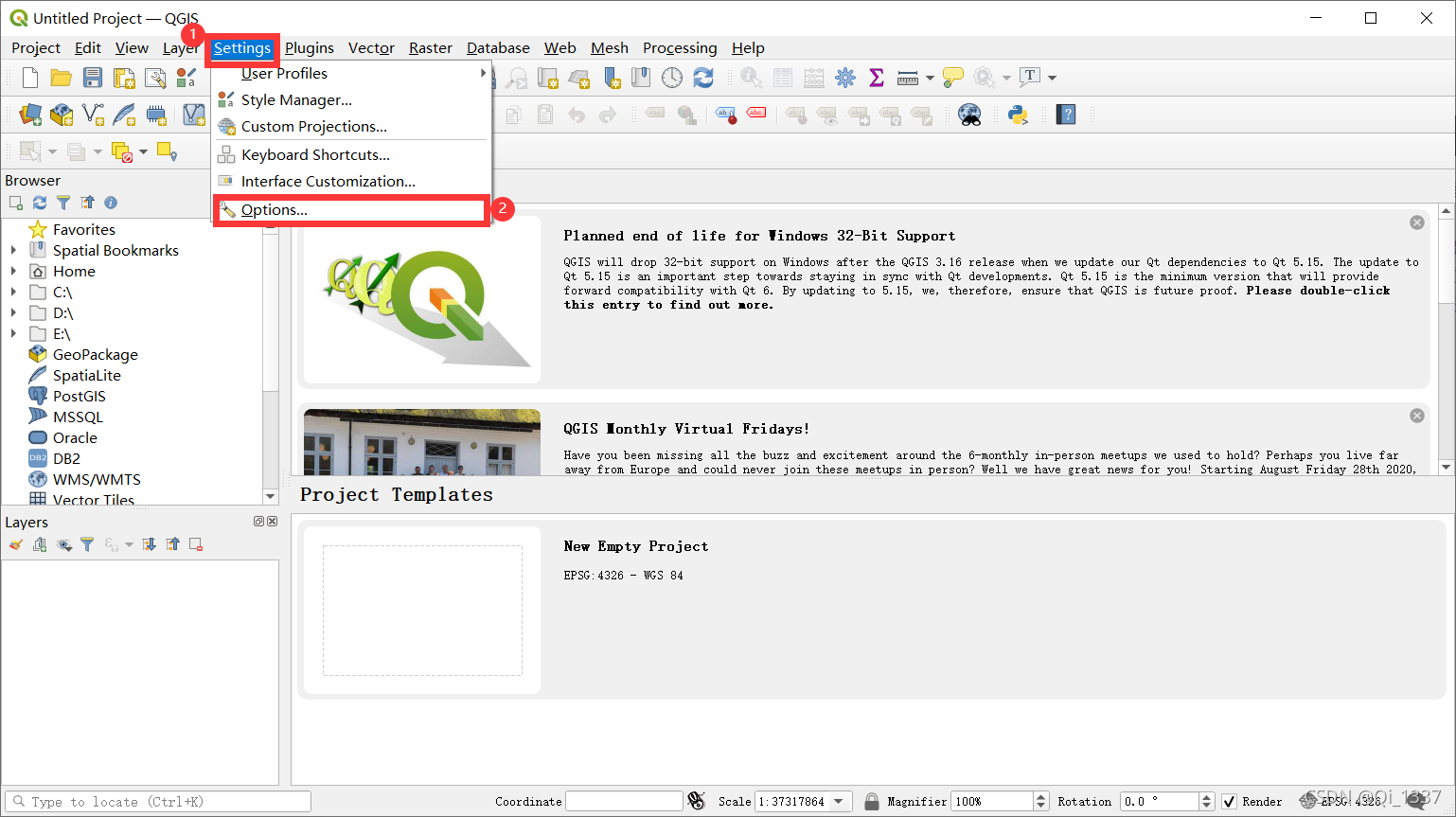
Task: Click the Coordinate input field
Action: coord(624,801)
